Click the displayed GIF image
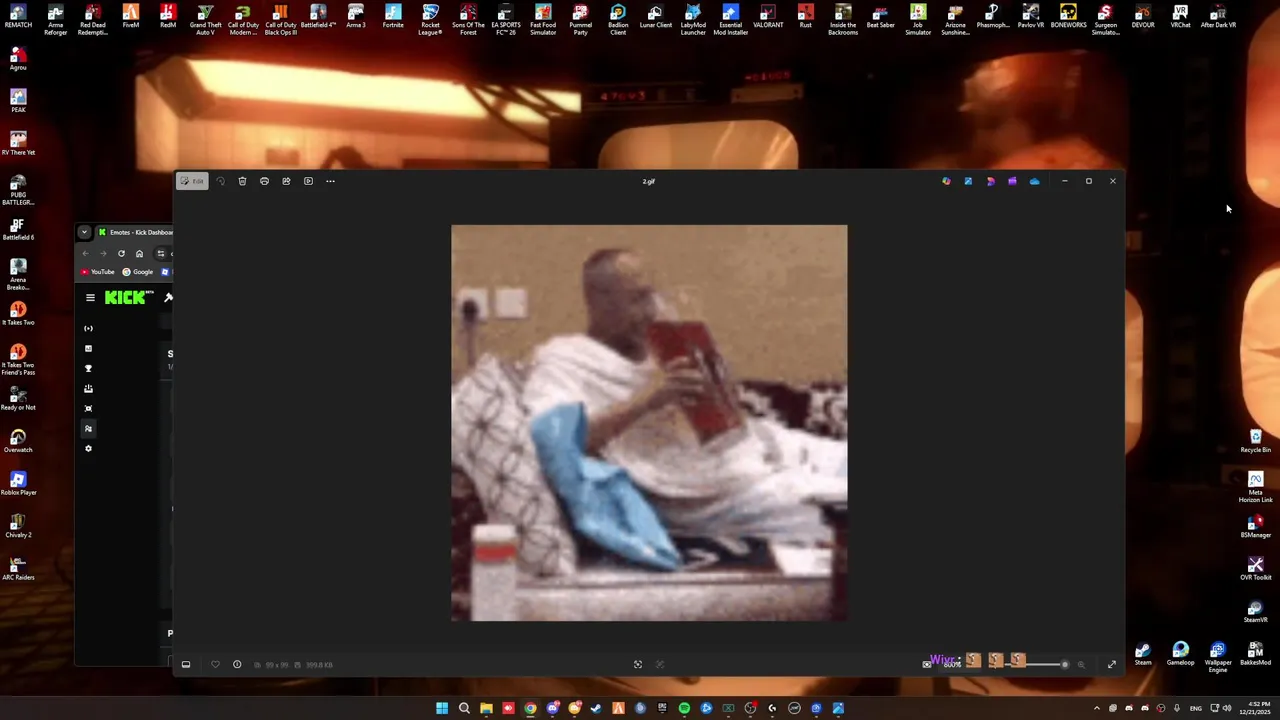This screenshot has width=1280, height=720. pyautogui.click(x=649, y=423)
